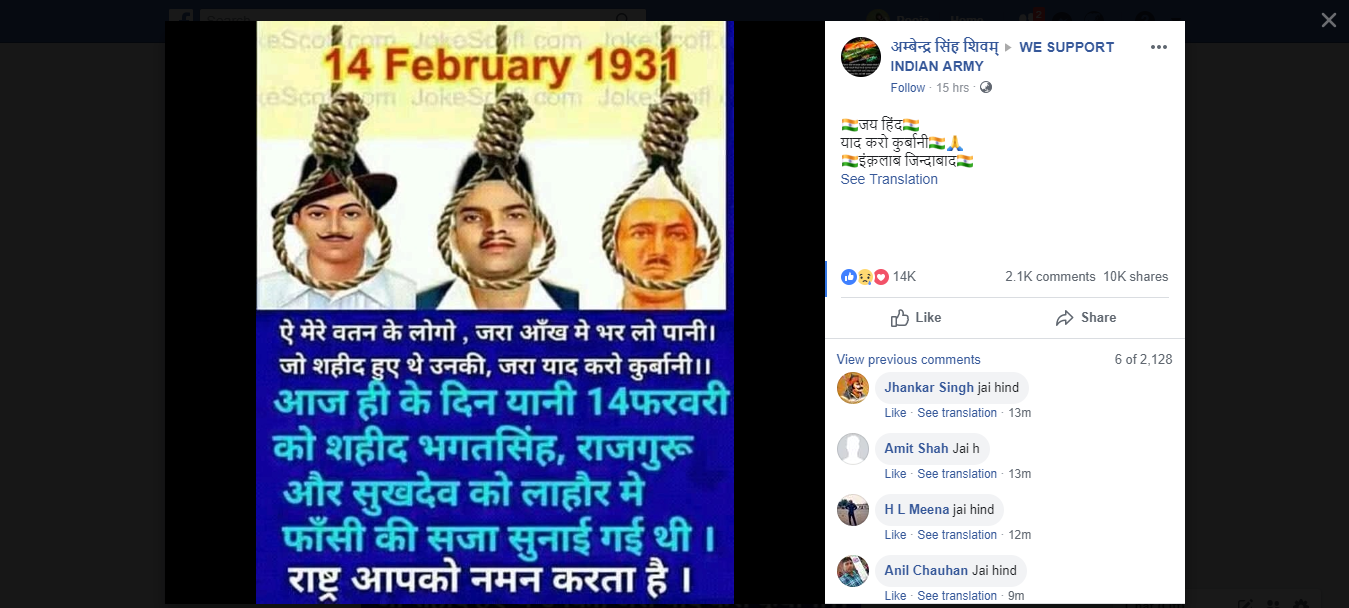The image size is (1349, 608).
Task: Open See Translation for the post text
Action: [889, 180]
